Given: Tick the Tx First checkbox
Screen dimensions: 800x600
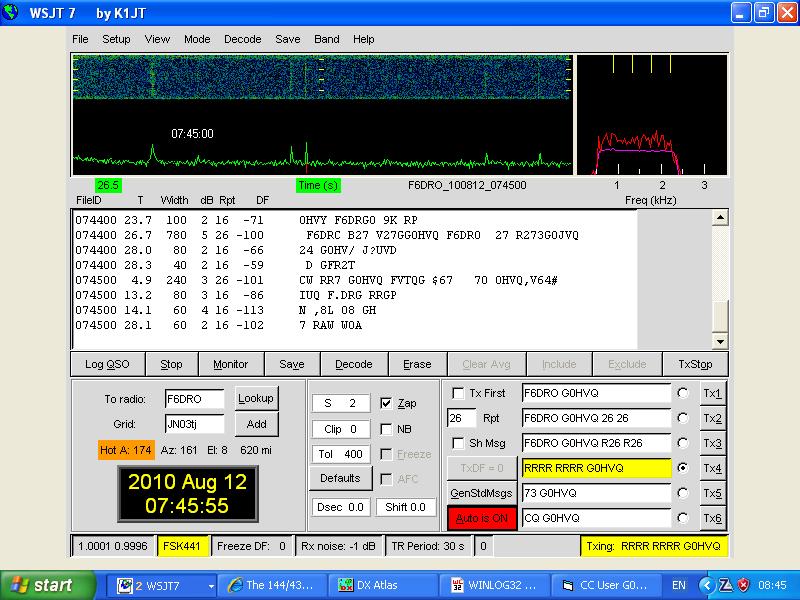Looking at the screenshot, I should 459,393.
